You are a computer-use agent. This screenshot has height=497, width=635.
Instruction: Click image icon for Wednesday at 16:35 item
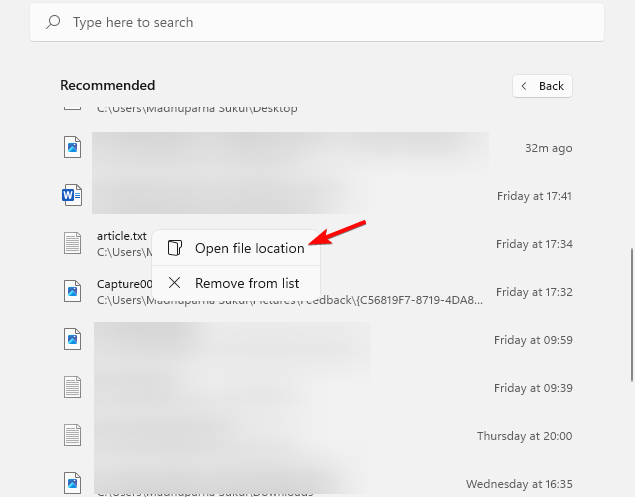tap(72, 483)
